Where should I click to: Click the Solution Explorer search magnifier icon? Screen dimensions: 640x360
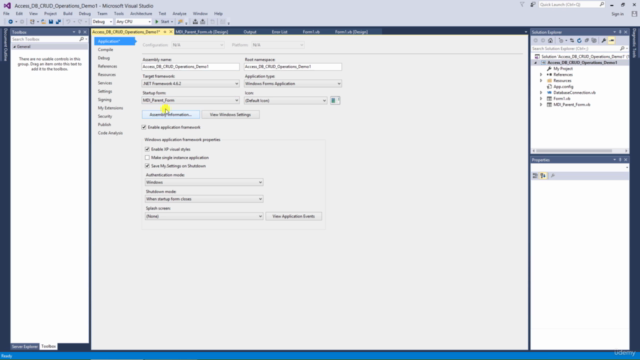[x=622, y=49]
